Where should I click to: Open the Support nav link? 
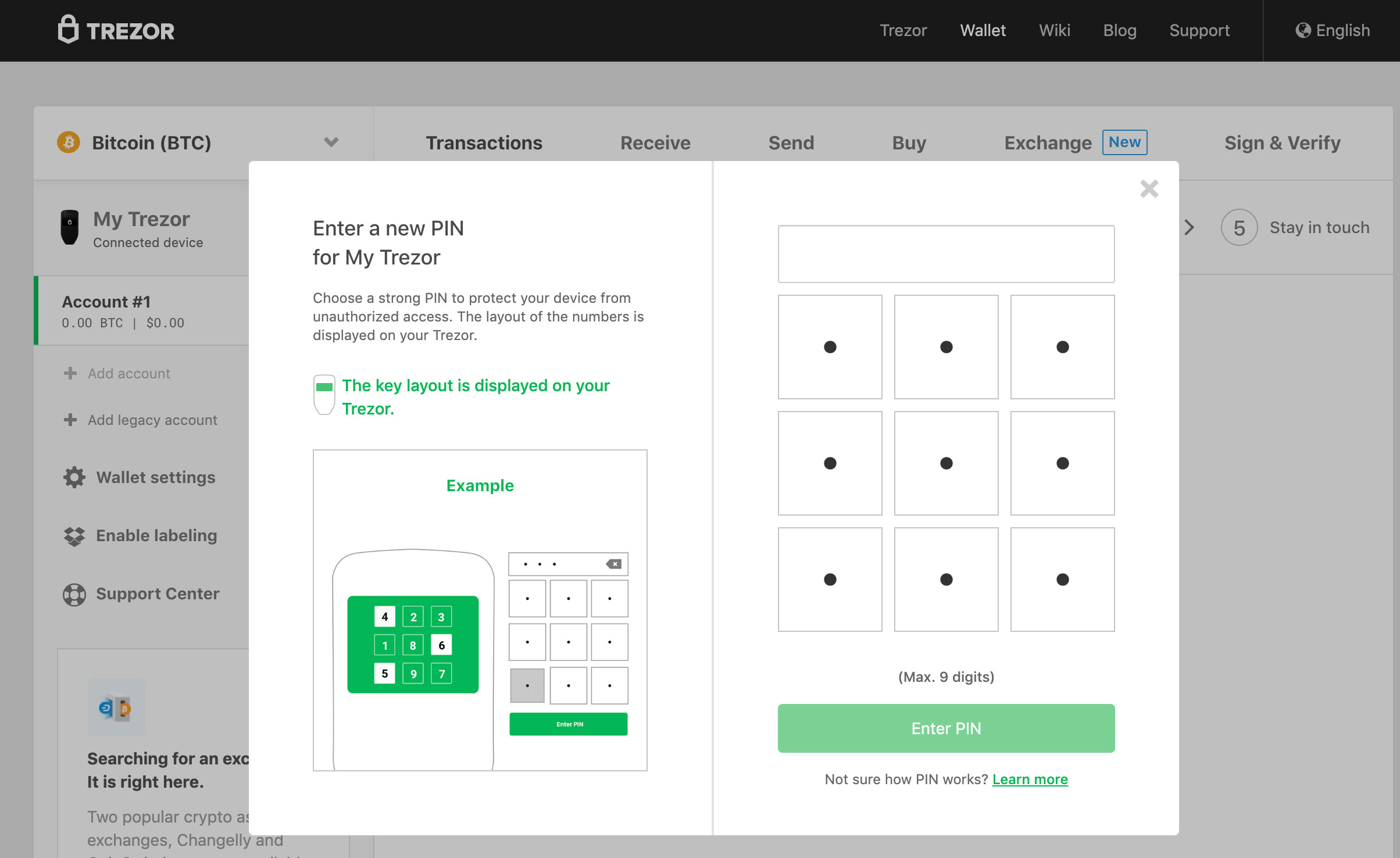[1199, 30]
